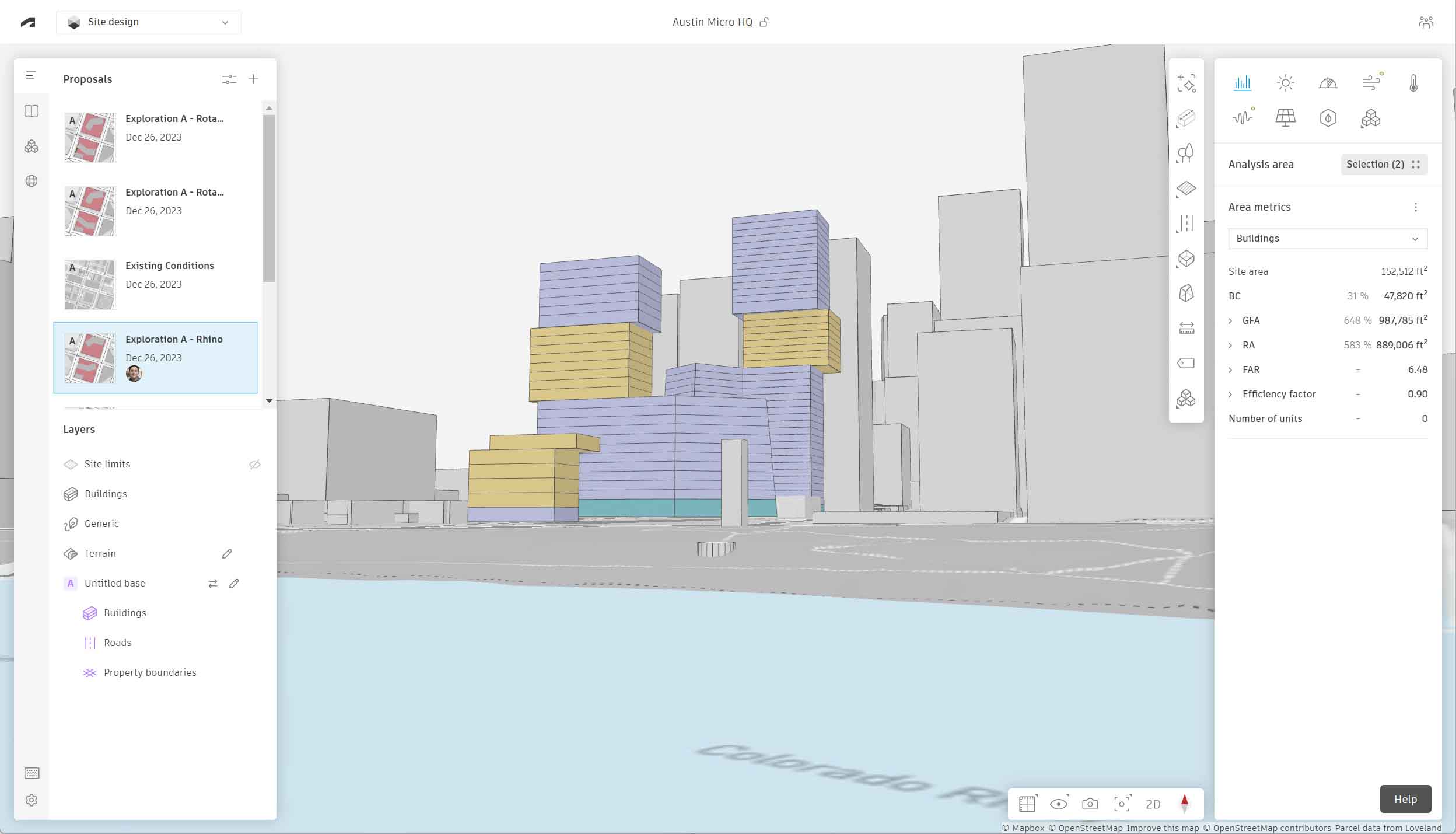This screenshot has height=834, width=1456.
Task: Open the Solar energy analysis tool
Action: 1286,118
